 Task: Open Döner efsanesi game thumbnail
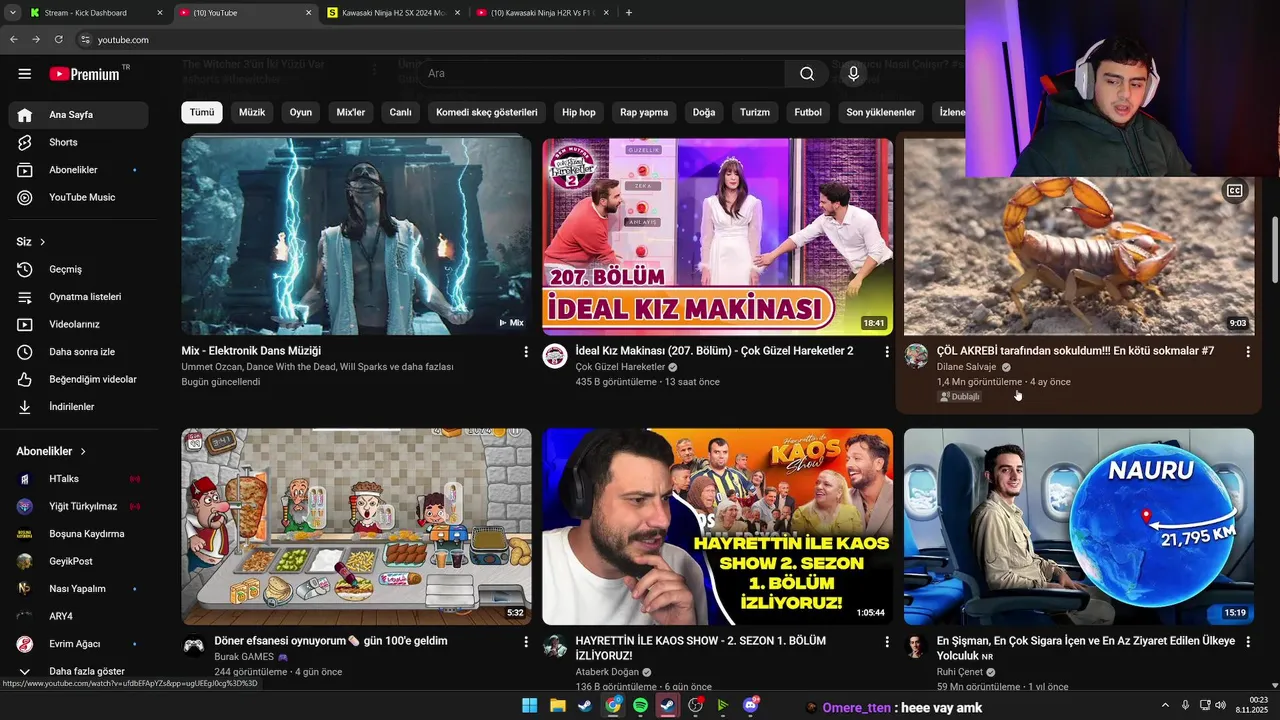(x=356, y=527)
